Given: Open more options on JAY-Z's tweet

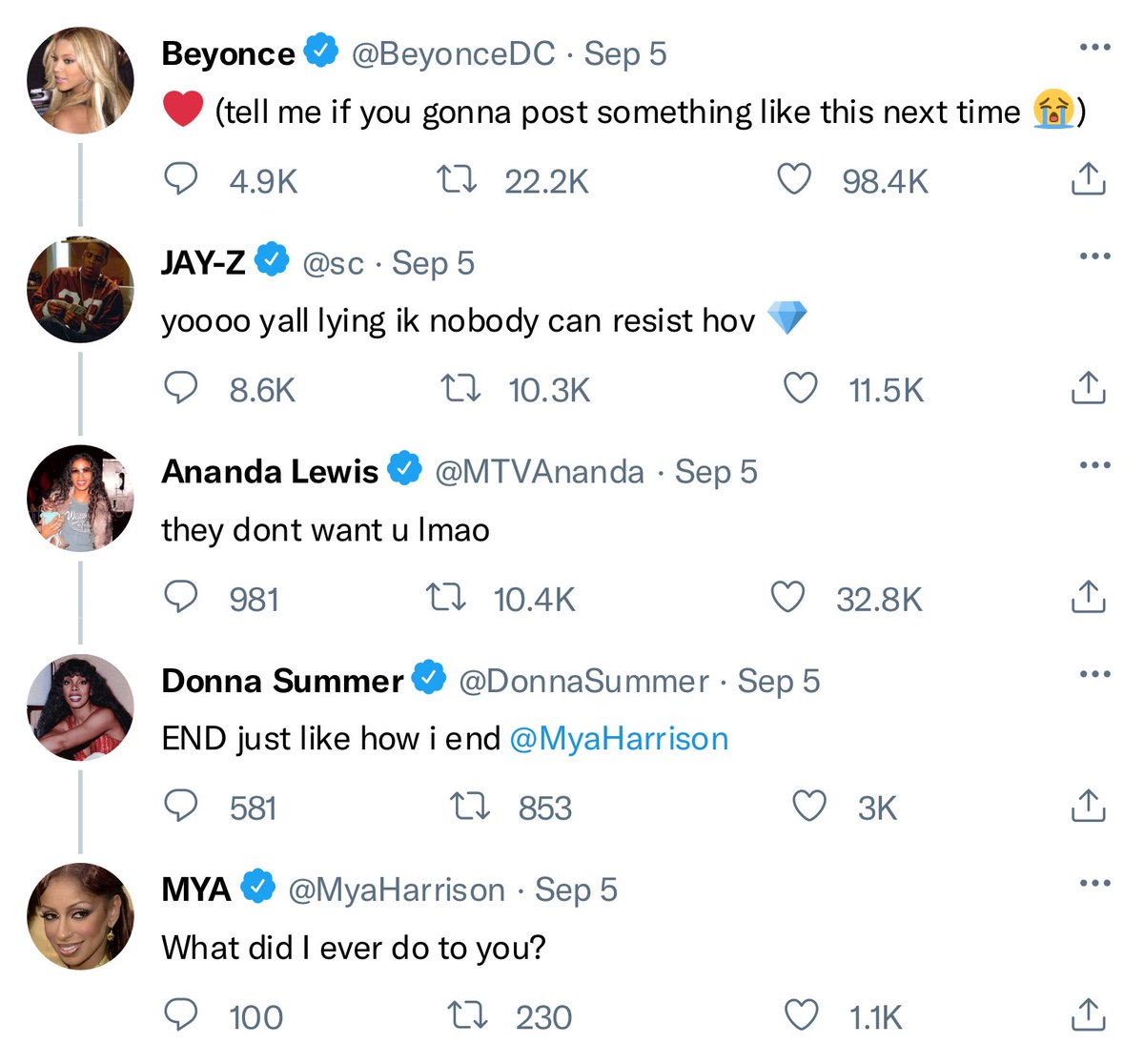Looking at the screenshot, I should [x=1094, y=256].
